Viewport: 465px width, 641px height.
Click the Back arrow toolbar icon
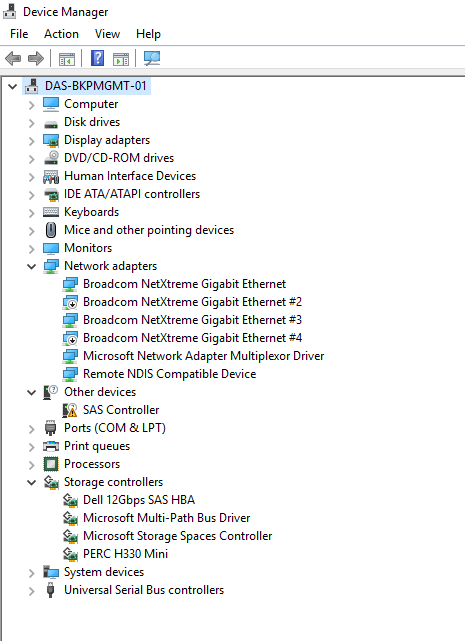(13, 58)
